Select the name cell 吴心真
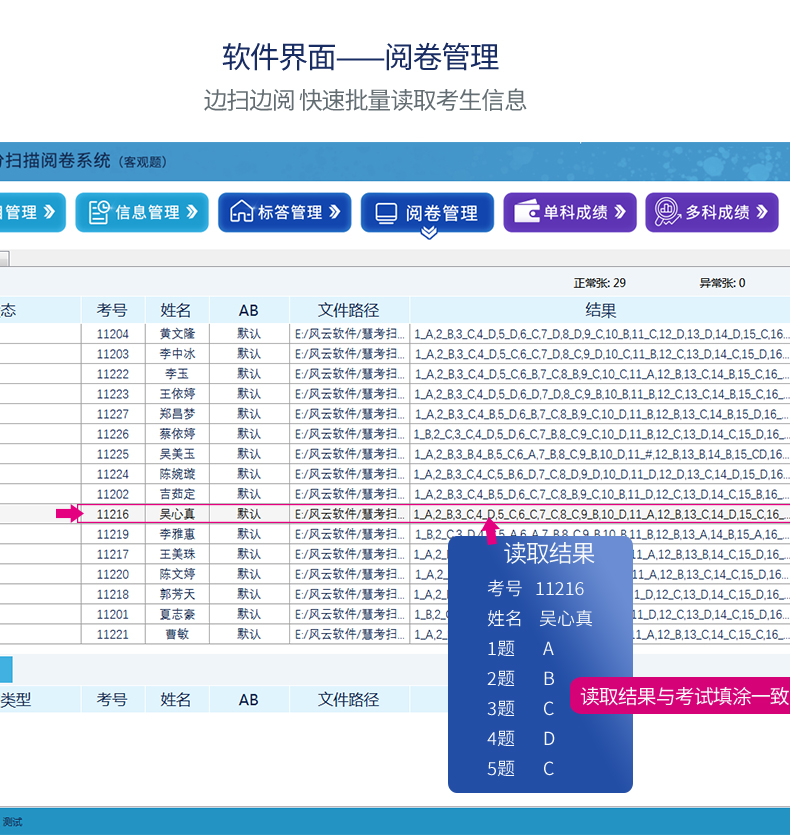The image size is (790, 836). point(178,514)
